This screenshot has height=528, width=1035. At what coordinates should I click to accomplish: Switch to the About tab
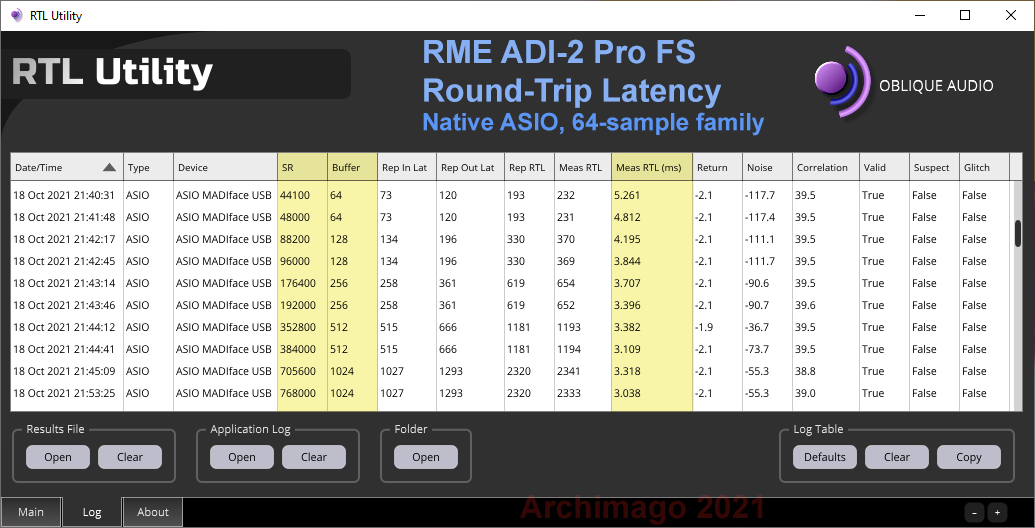tap(152, 512)
